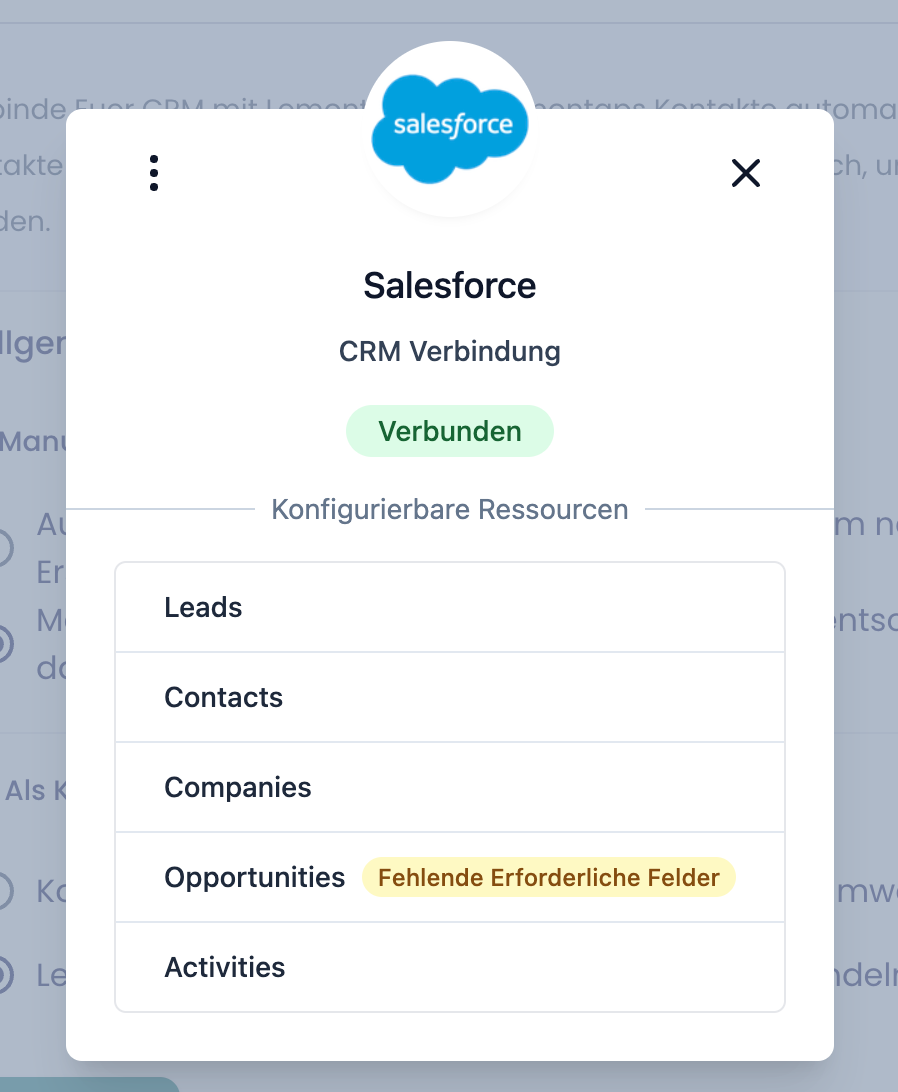Viewport: 898px width, 1092px height.
Task: Select background radio button beside 'Ko' text
Action: tap(4, 891)
